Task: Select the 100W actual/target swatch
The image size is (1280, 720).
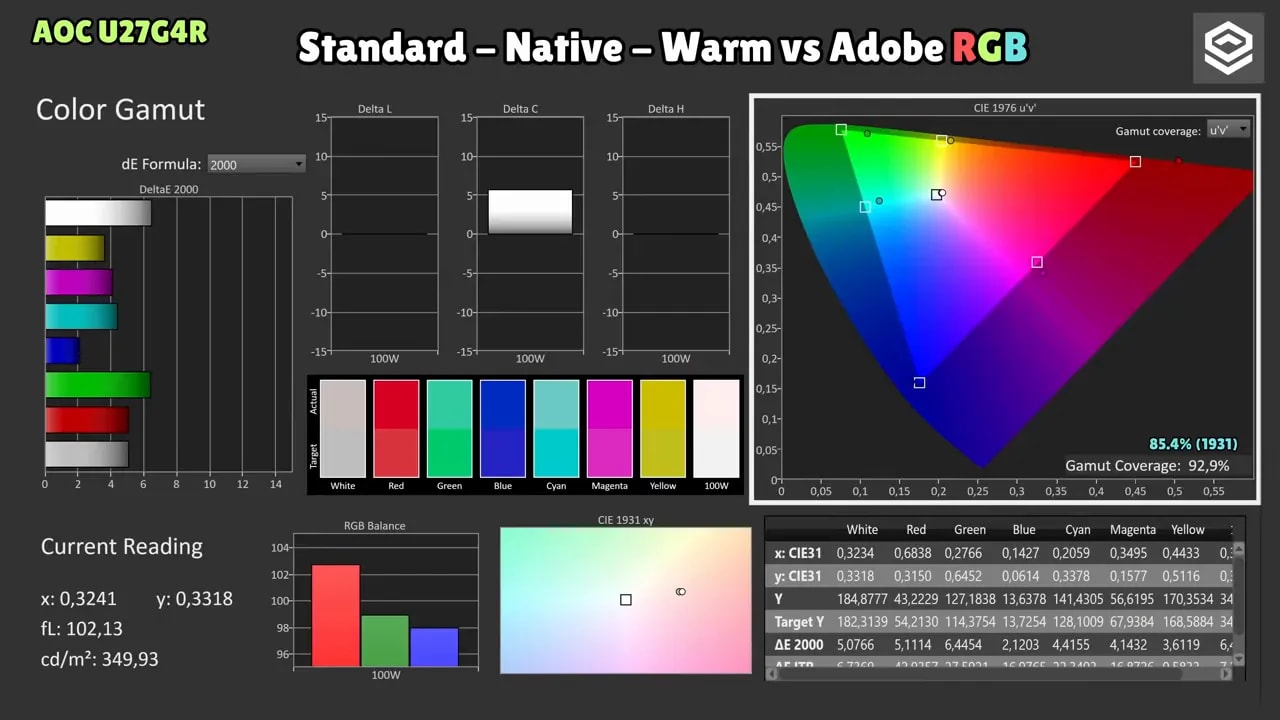Action: pyautogui.click(x=716, y=428)
